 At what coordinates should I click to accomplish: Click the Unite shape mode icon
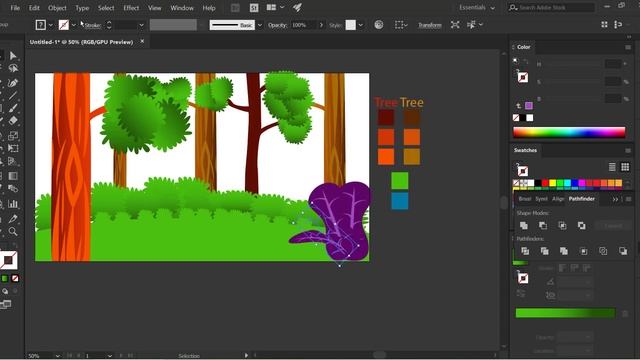coord(524,225)
